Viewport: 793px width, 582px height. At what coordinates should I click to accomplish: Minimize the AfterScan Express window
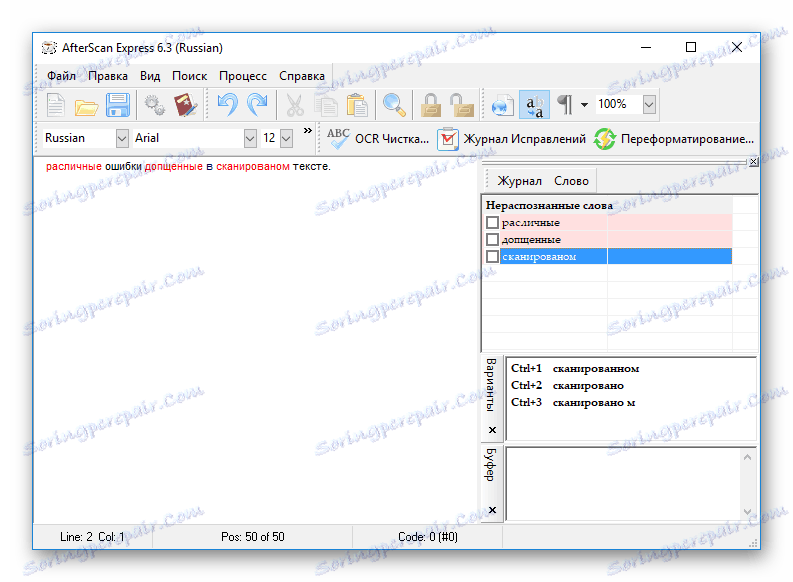pyautogui.click(x=646, y=48)
